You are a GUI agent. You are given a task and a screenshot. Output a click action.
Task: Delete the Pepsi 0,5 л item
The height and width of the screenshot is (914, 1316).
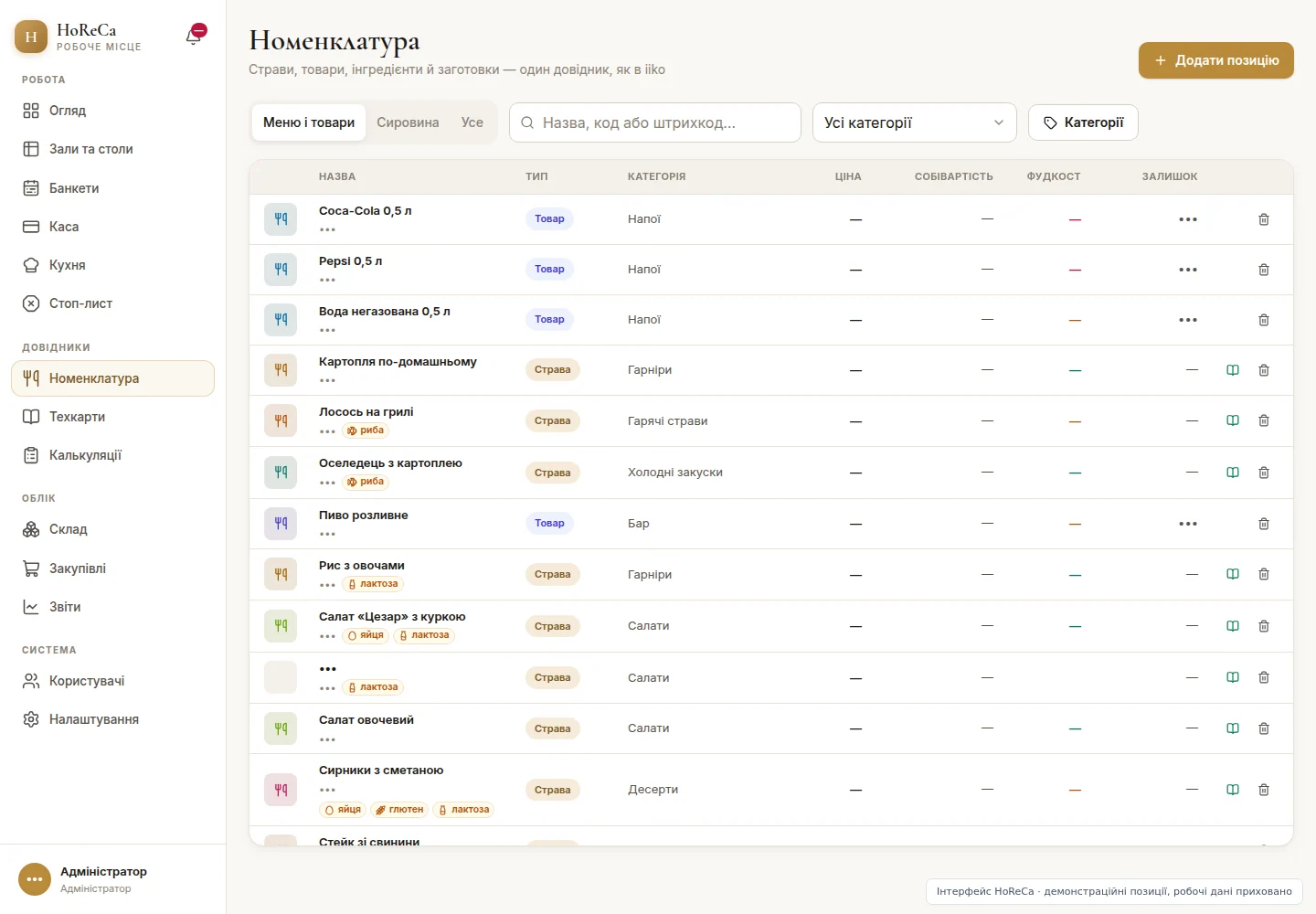point(1264,270)
